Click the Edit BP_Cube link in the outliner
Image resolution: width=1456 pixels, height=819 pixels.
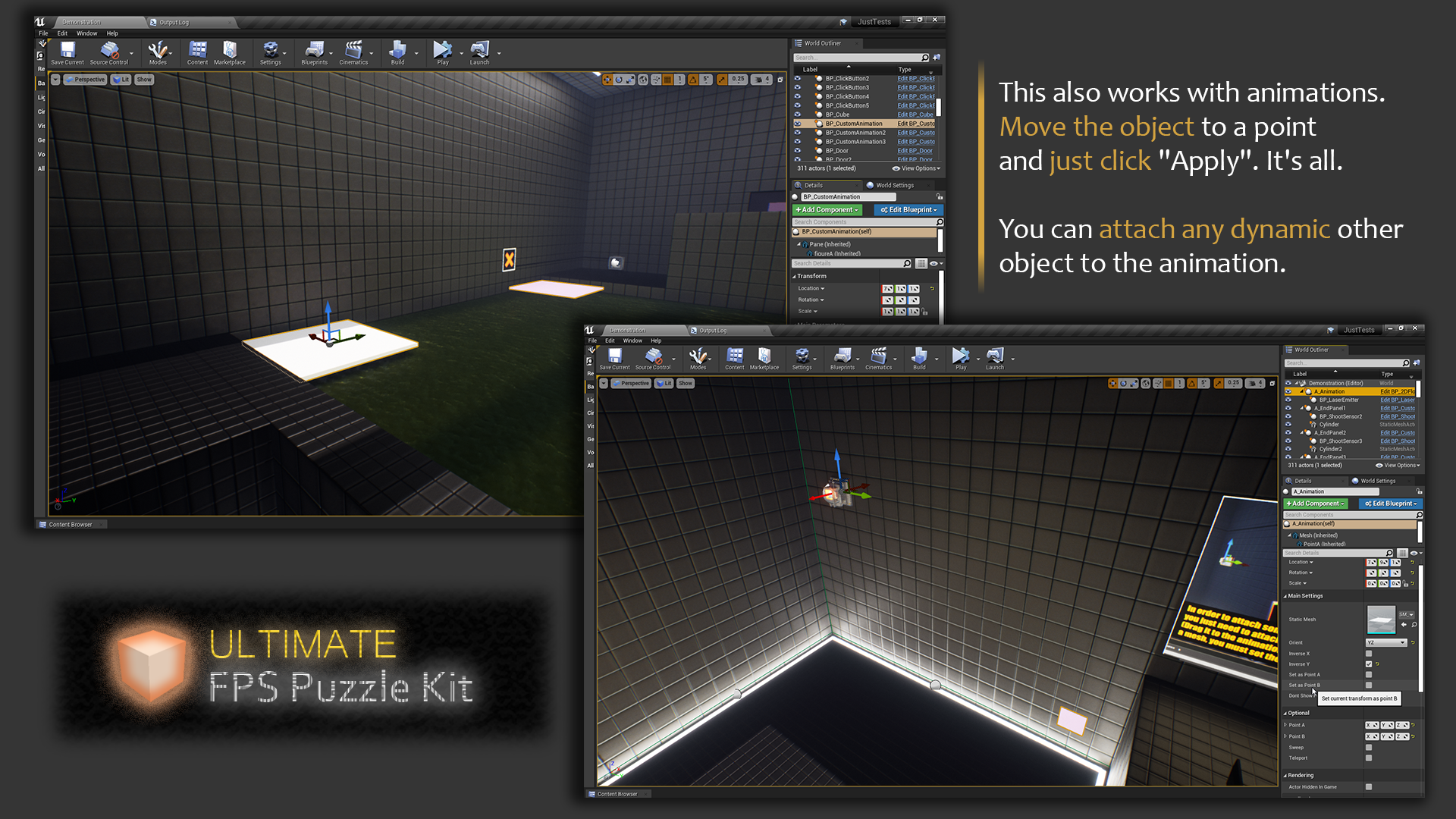tap(915, 115)
